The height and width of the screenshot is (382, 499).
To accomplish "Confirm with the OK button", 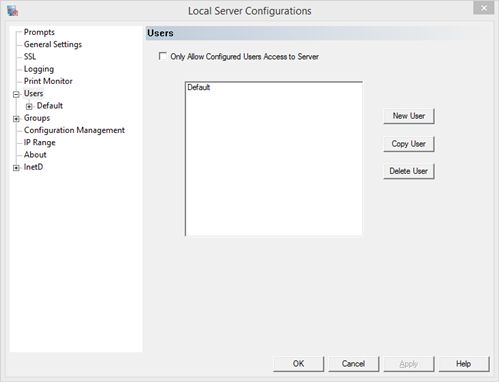I will (x=298, y=364).
